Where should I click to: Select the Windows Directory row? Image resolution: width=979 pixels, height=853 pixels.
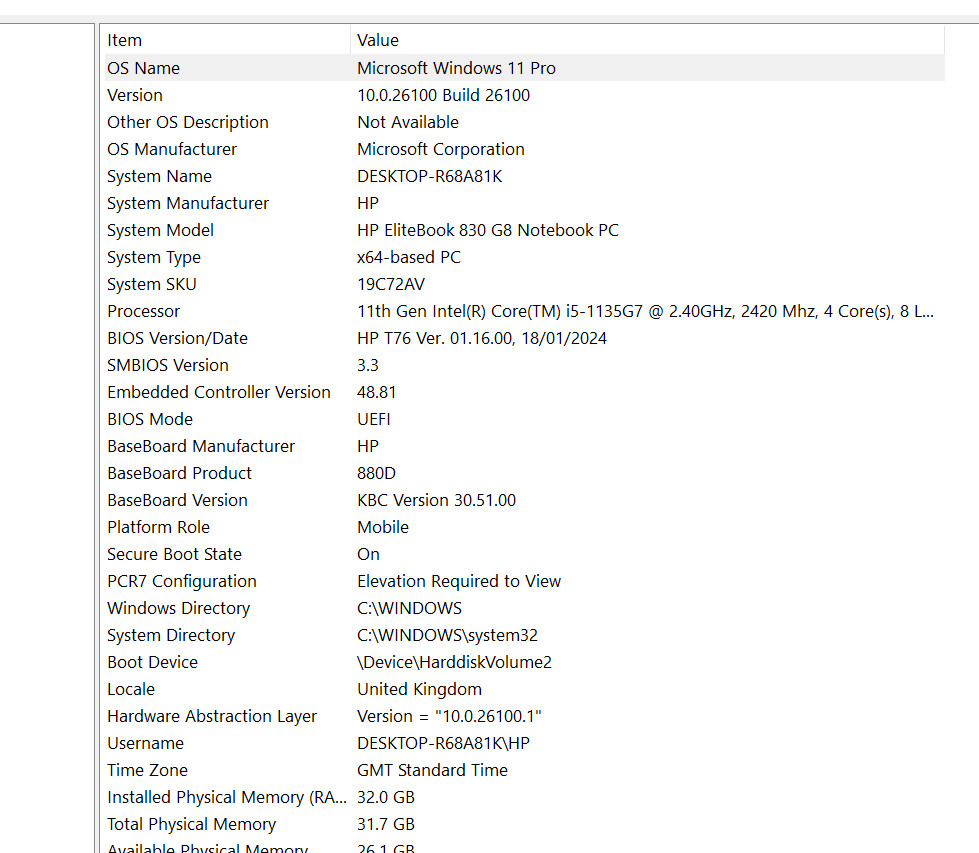coord(524,608)
